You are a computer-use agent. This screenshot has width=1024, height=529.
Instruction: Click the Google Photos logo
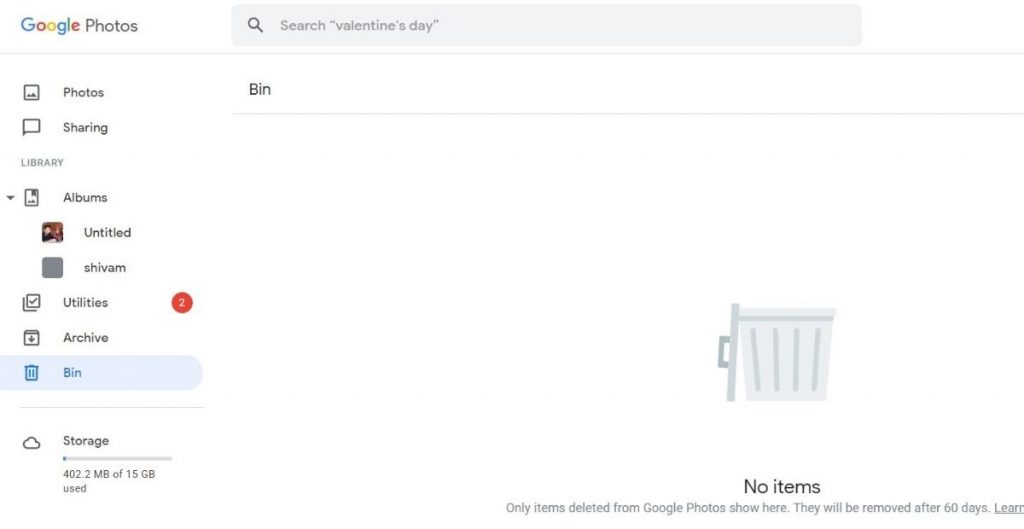coord(79,26)
